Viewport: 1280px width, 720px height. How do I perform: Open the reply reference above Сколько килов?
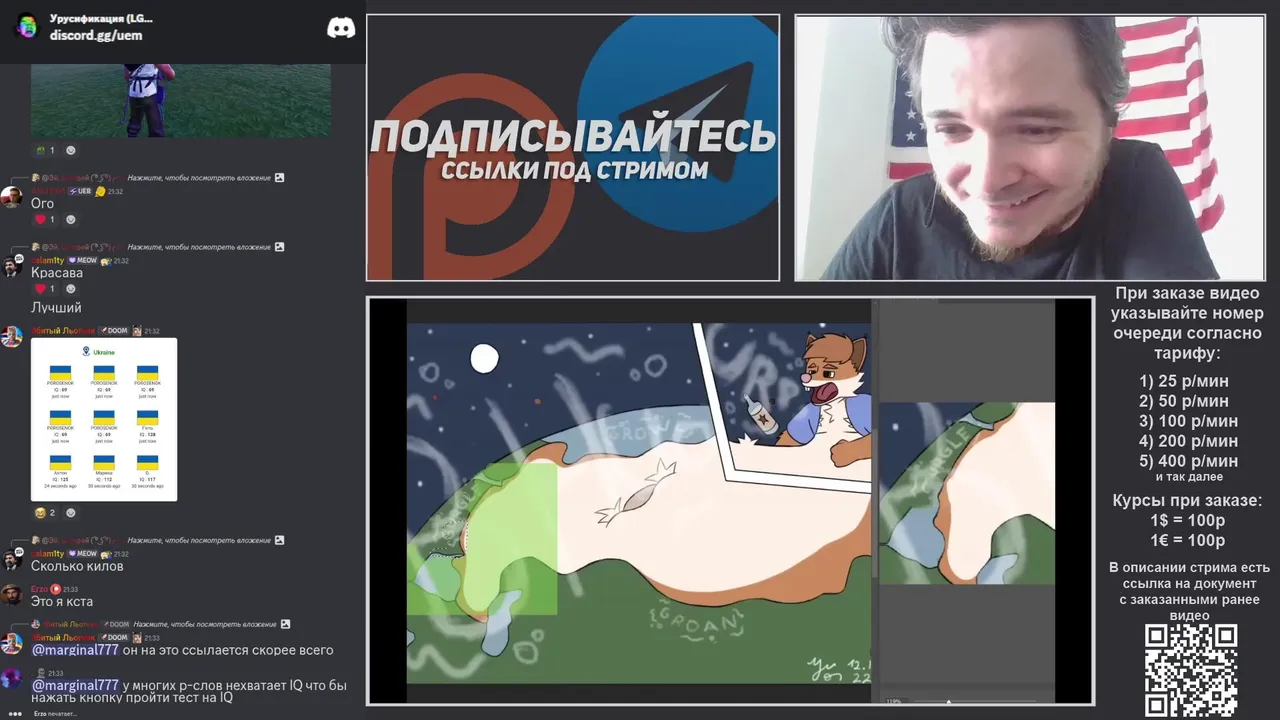(x=156, y=540)
